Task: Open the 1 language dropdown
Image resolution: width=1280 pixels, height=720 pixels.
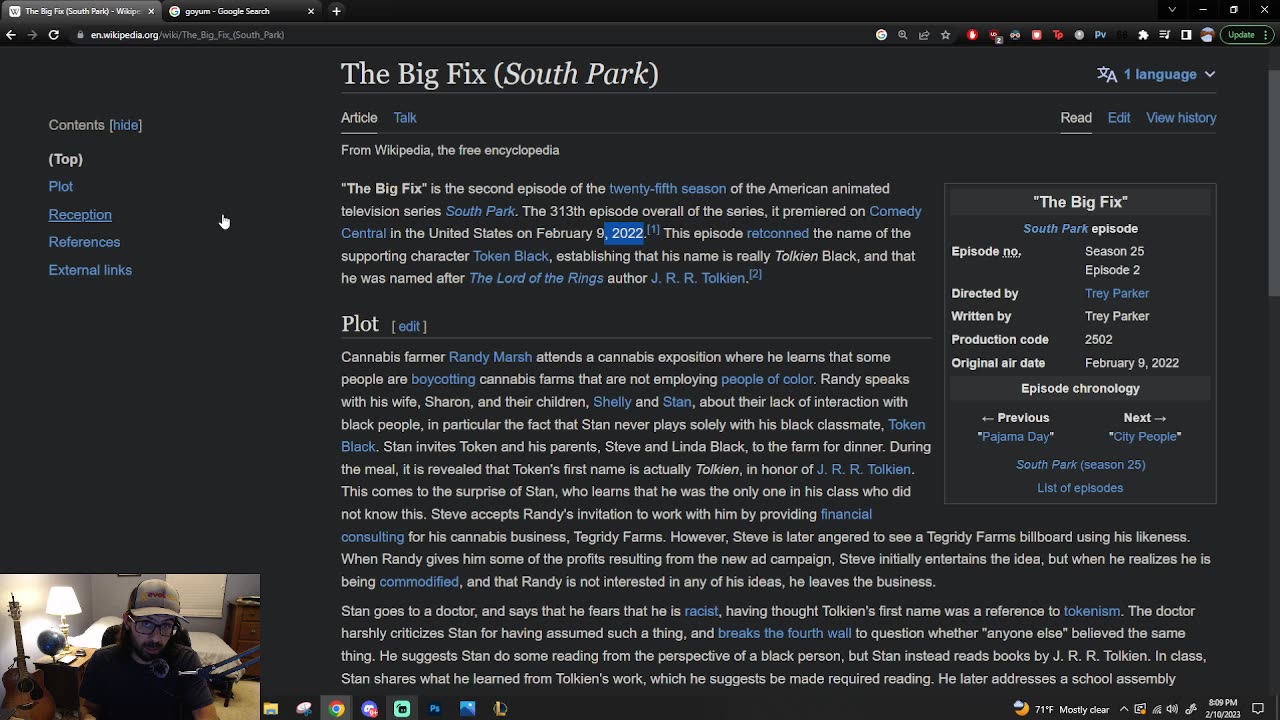Action: 1156,74
